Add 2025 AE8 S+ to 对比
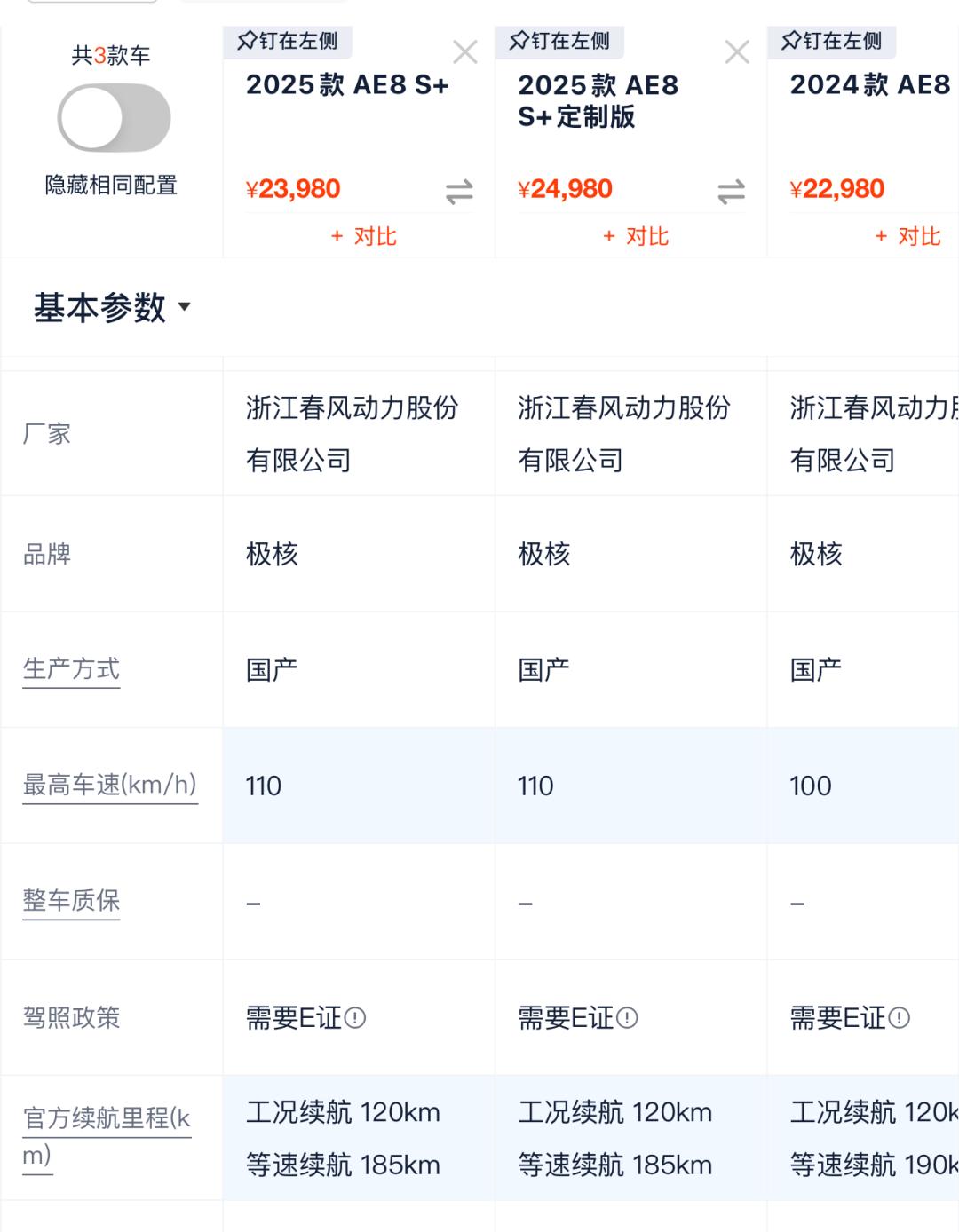The height and width of the screenshot is (1232, 959). pyautogui.click(x=363, y=236)
